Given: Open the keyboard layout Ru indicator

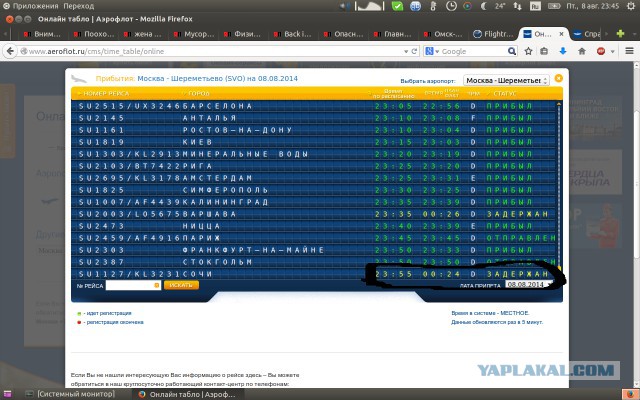Looking at the screenshot, I should point(535,6).
